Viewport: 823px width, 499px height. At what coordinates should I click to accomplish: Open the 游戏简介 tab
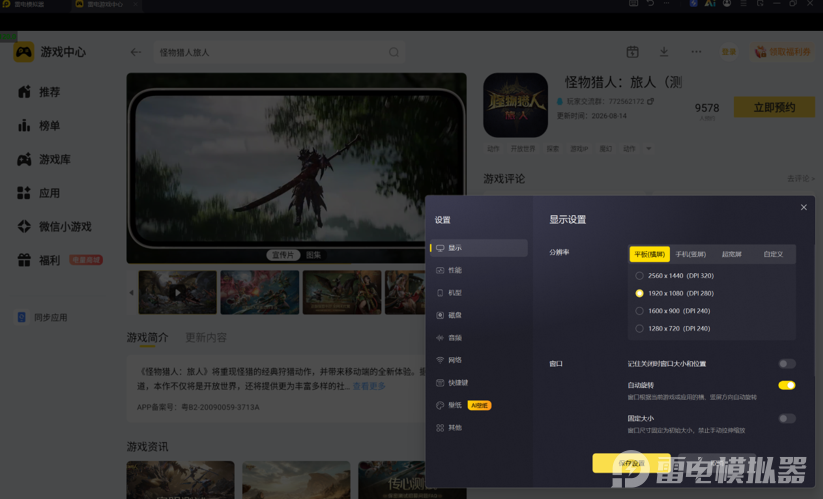[147, 337]
